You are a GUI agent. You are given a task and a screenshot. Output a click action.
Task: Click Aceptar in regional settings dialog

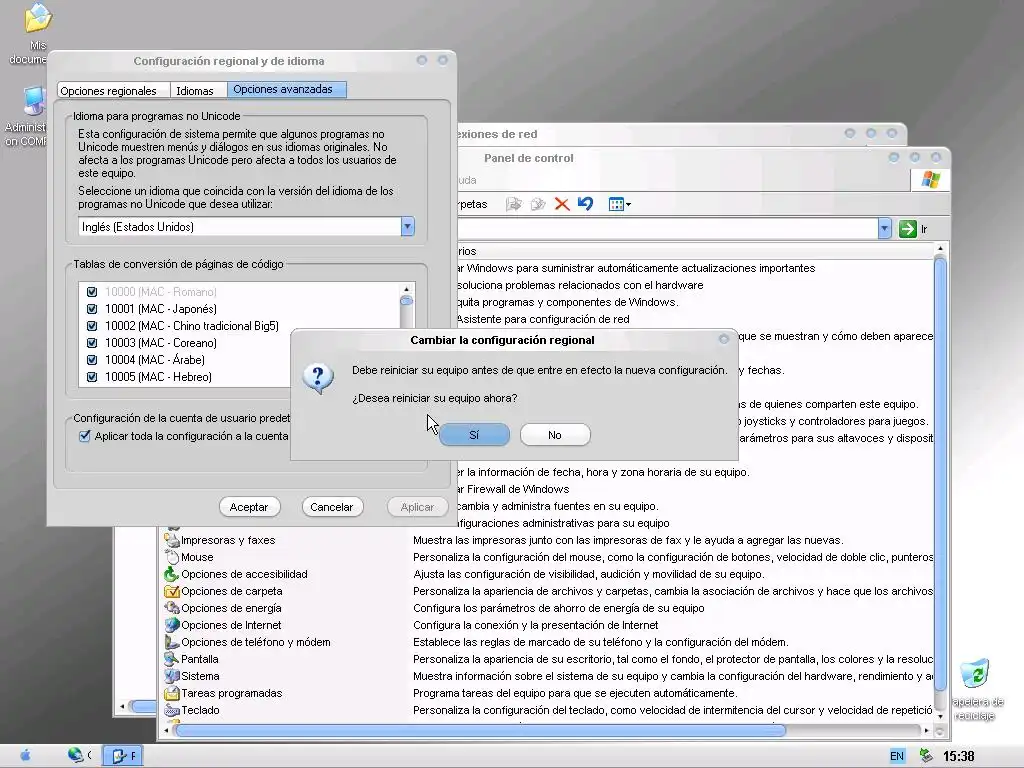click(x=249, y=507)
